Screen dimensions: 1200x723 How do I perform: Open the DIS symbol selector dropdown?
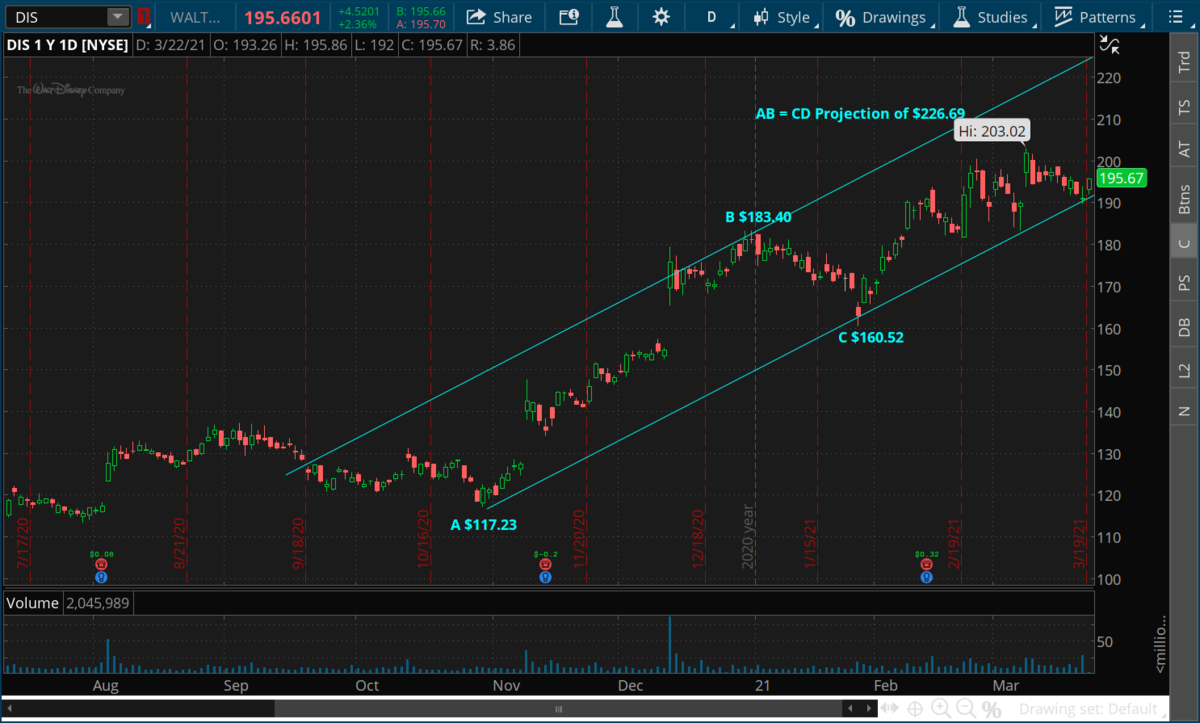pos(118,17)
